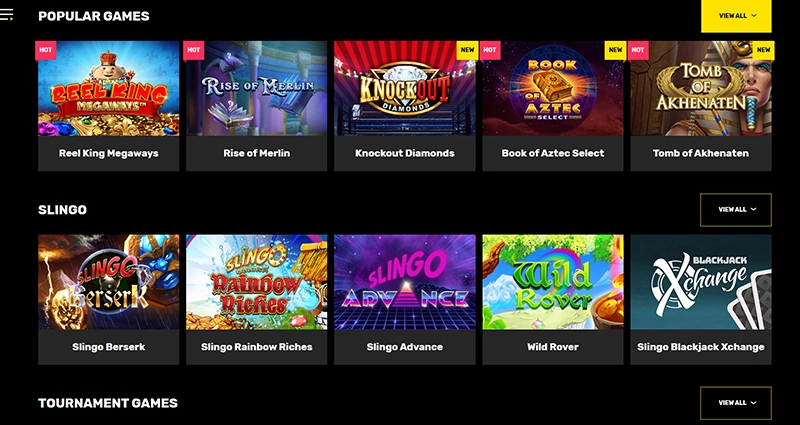800x425 pixels.
Task: Expand Popular Games yellow View All
Action: tap(736, 16)
